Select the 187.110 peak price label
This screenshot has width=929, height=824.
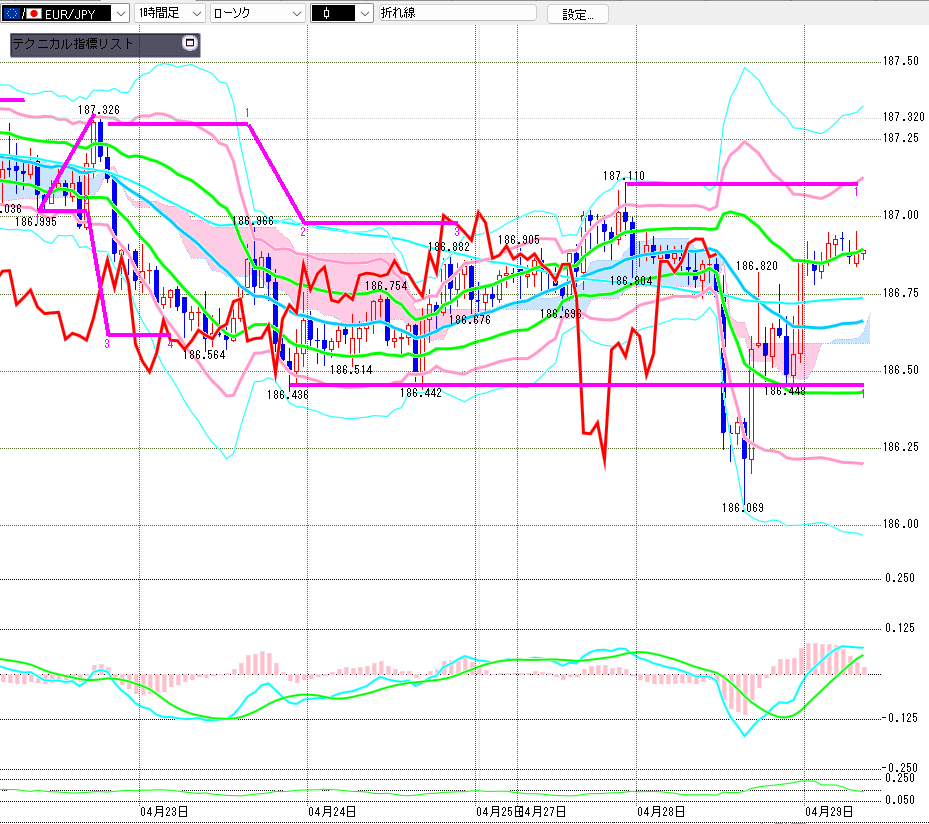623,176
